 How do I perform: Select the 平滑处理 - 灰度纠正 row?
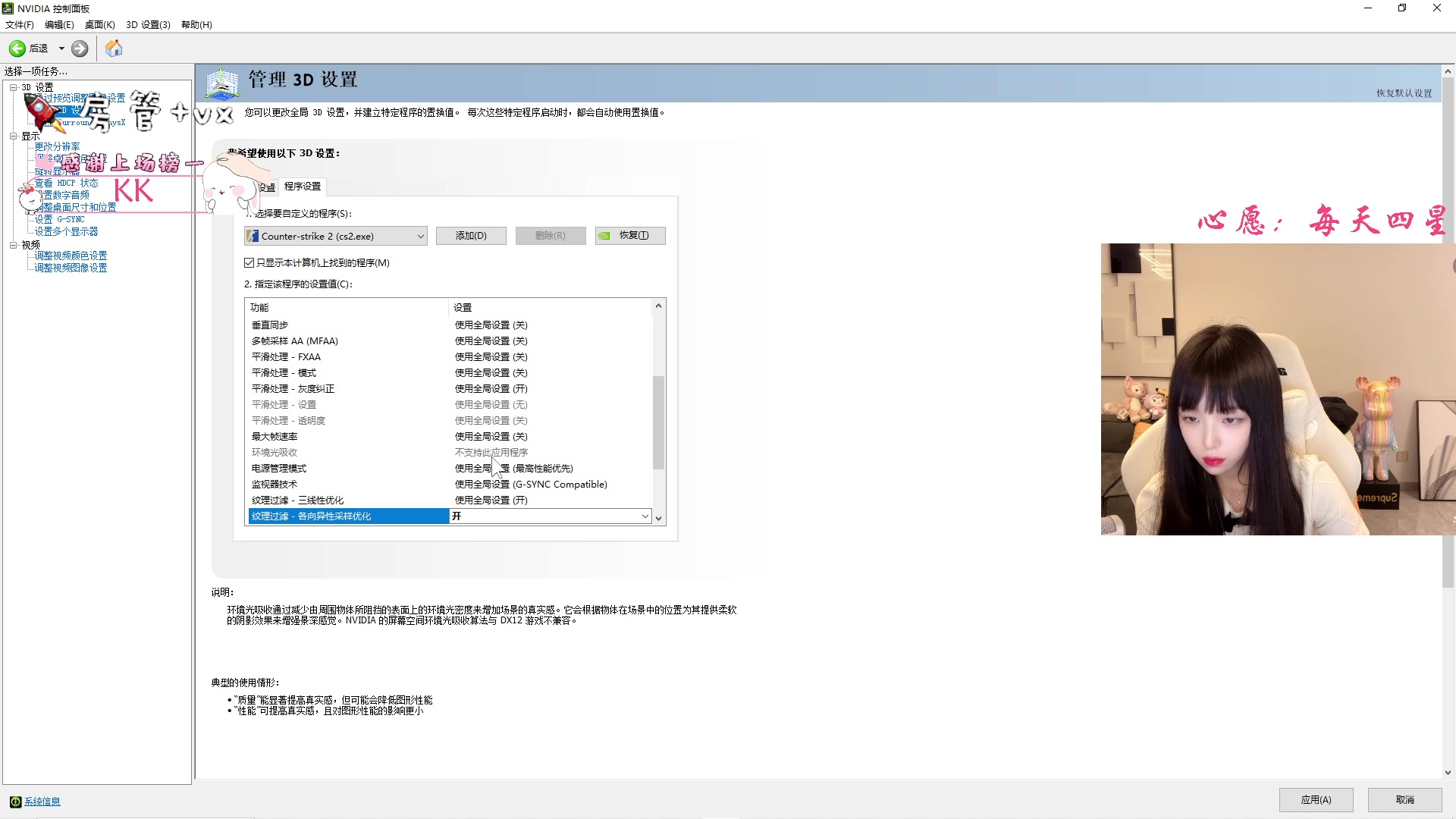[450, 389]
